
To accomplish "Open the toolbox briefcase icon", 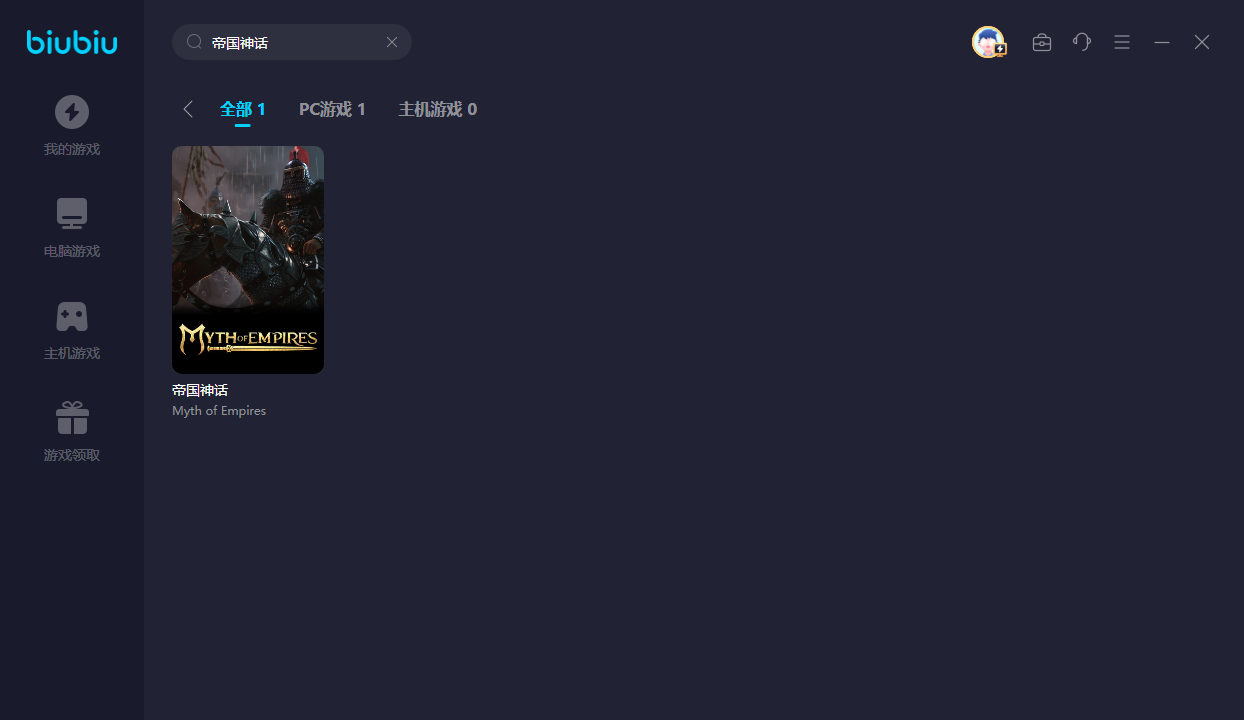I will [x=1042, y=42].
